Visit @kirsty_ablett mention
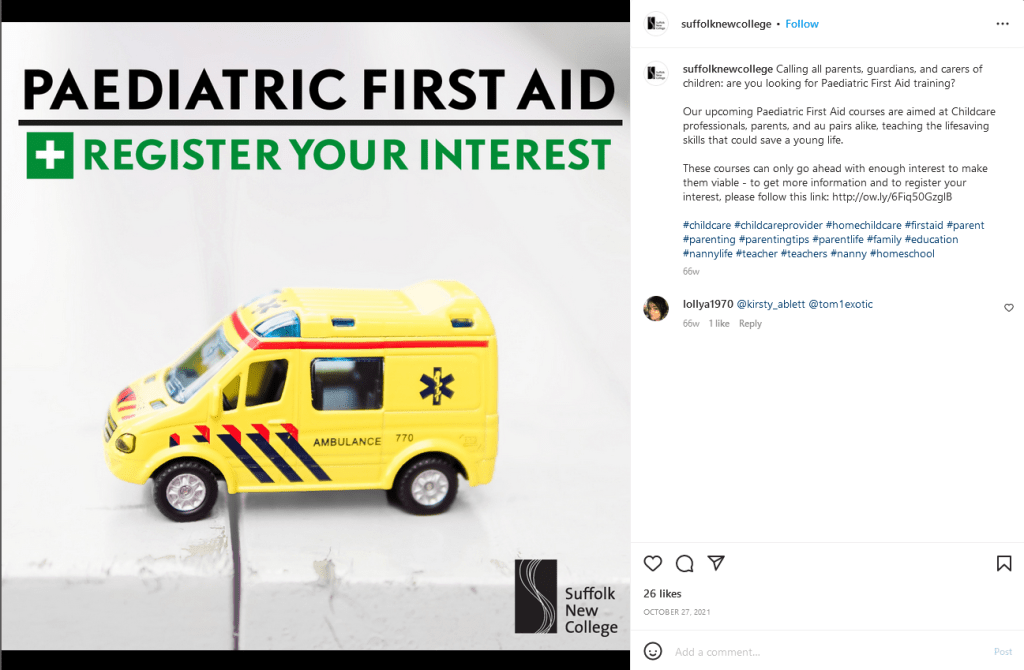Screen dimensions: 1024x670 coord(771,304)
